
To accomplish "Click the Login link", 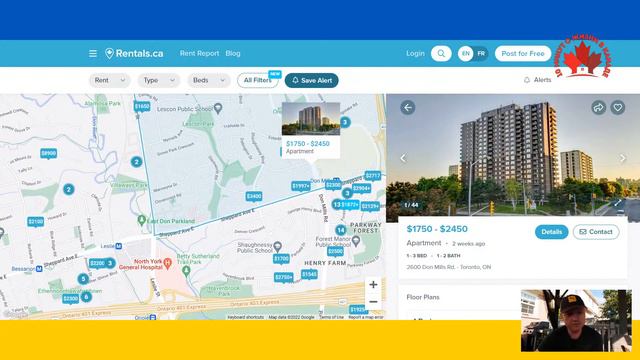I will 415,53.
